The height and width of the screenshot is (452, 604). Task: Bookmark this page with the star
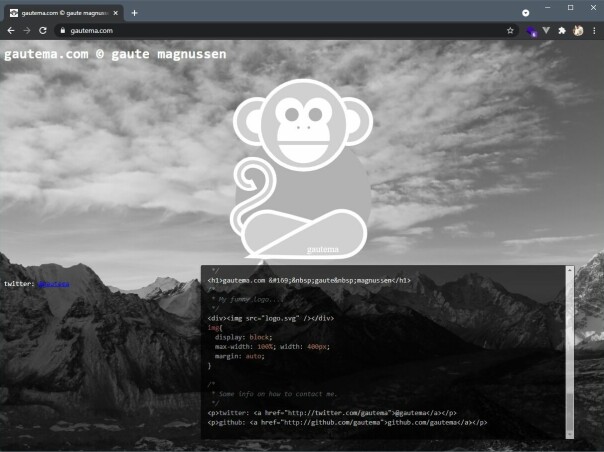pyautogui.click(x=510, y=30)
